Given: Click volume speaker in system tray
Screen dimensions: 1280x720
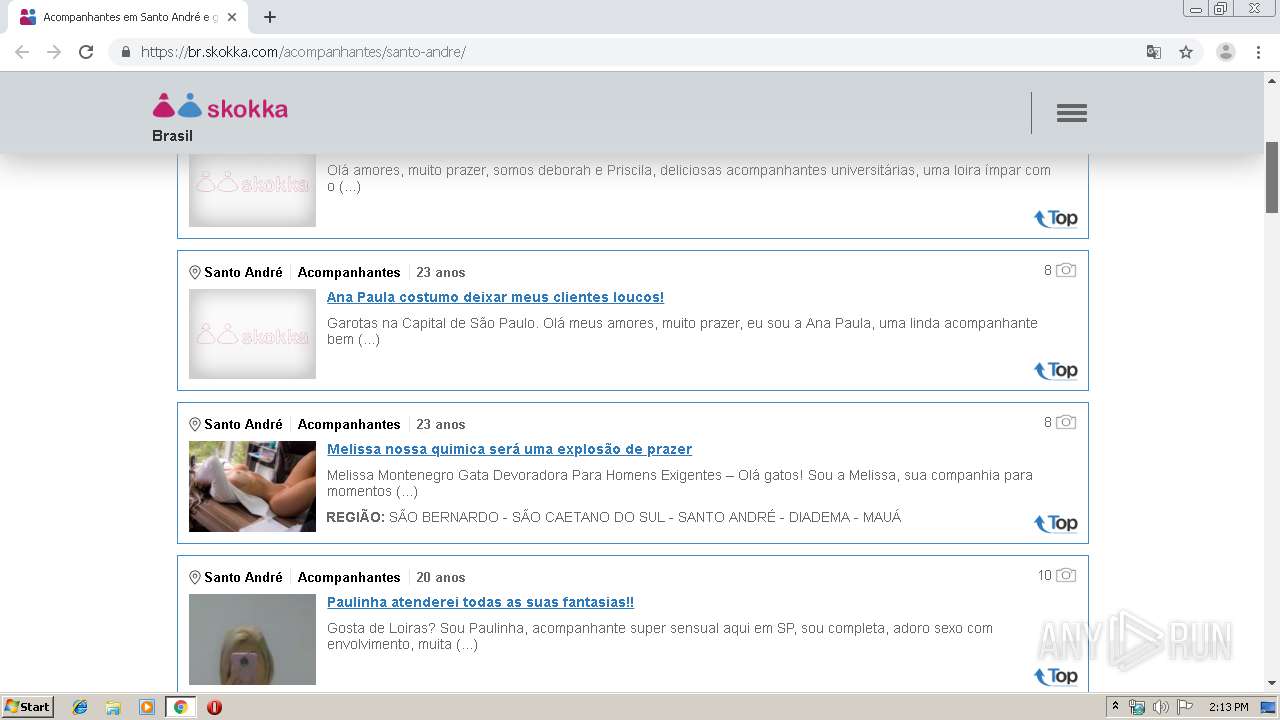Looking at the screenshot, I should (x=1160, y=707).
